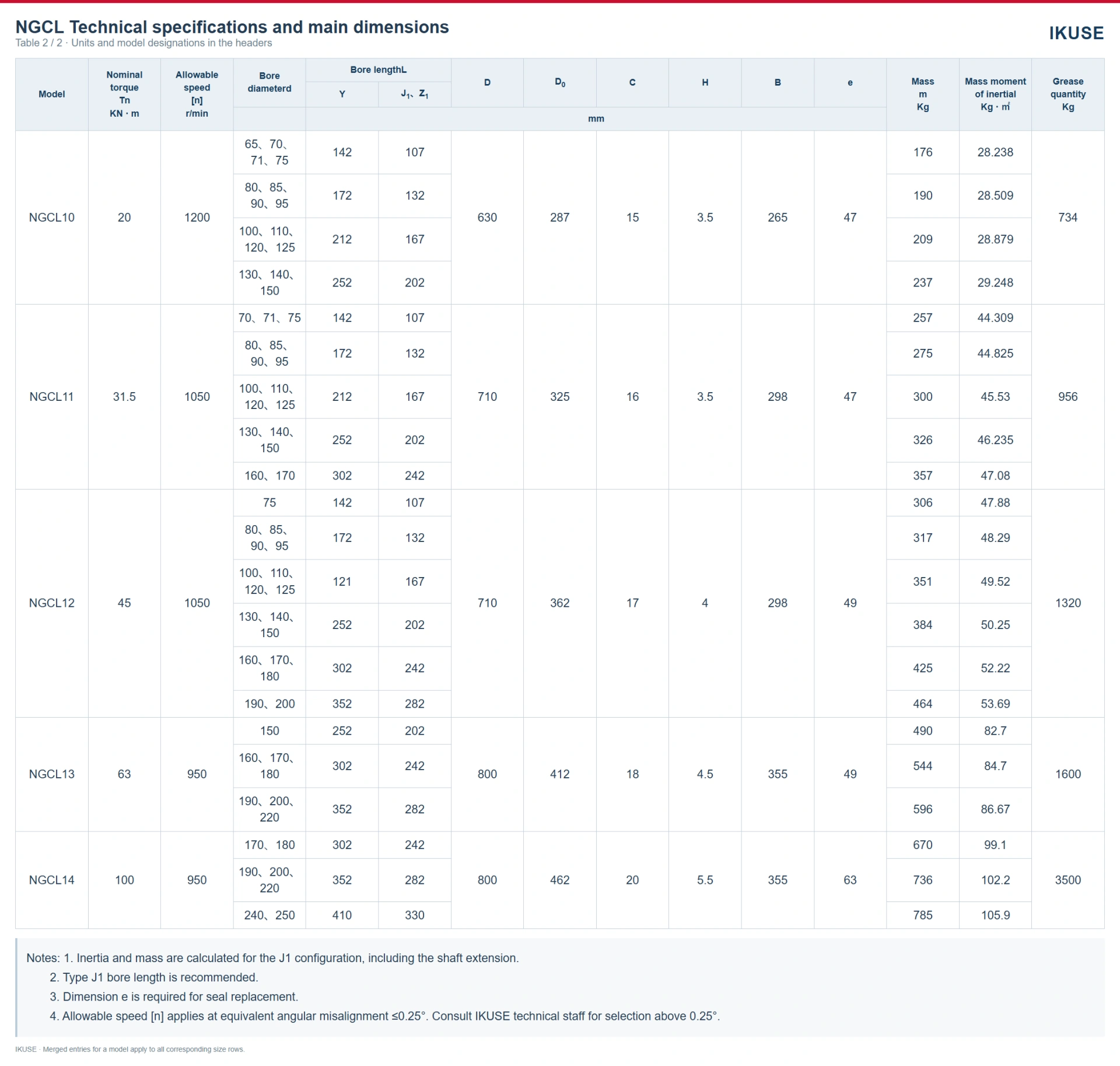1120x1066 pixels.
Task: Select the NGCL14 model cell
Action: coord(52,880)
